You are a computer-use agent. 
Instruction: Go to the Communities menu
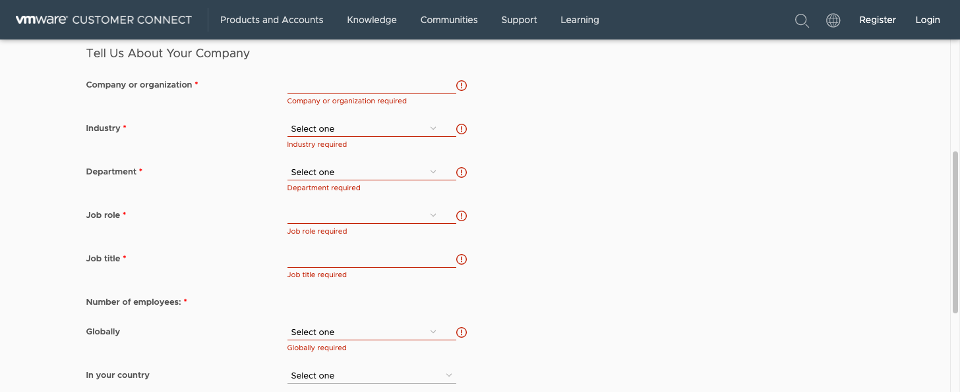click(449, 20)
